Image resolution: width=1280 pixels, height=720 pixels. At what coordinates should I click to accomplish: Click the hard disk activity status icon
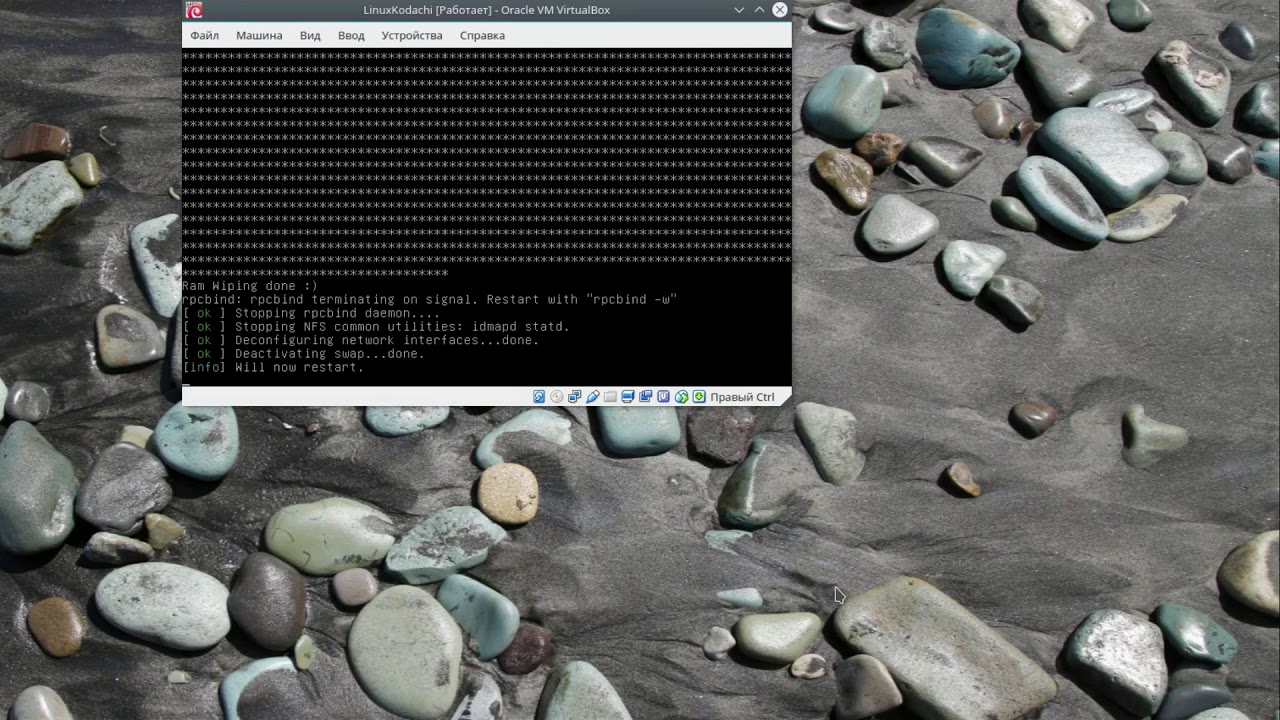[x=539, y=397]
